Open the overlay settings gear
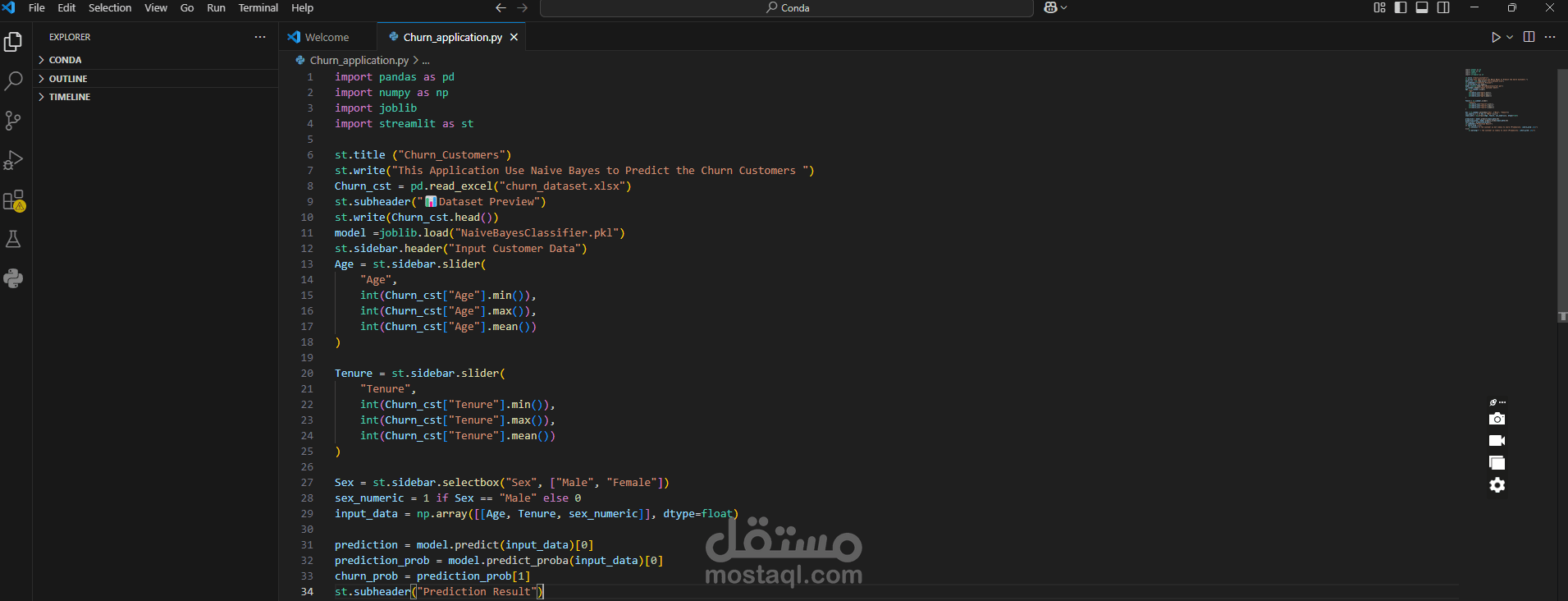 (1497, 485)
